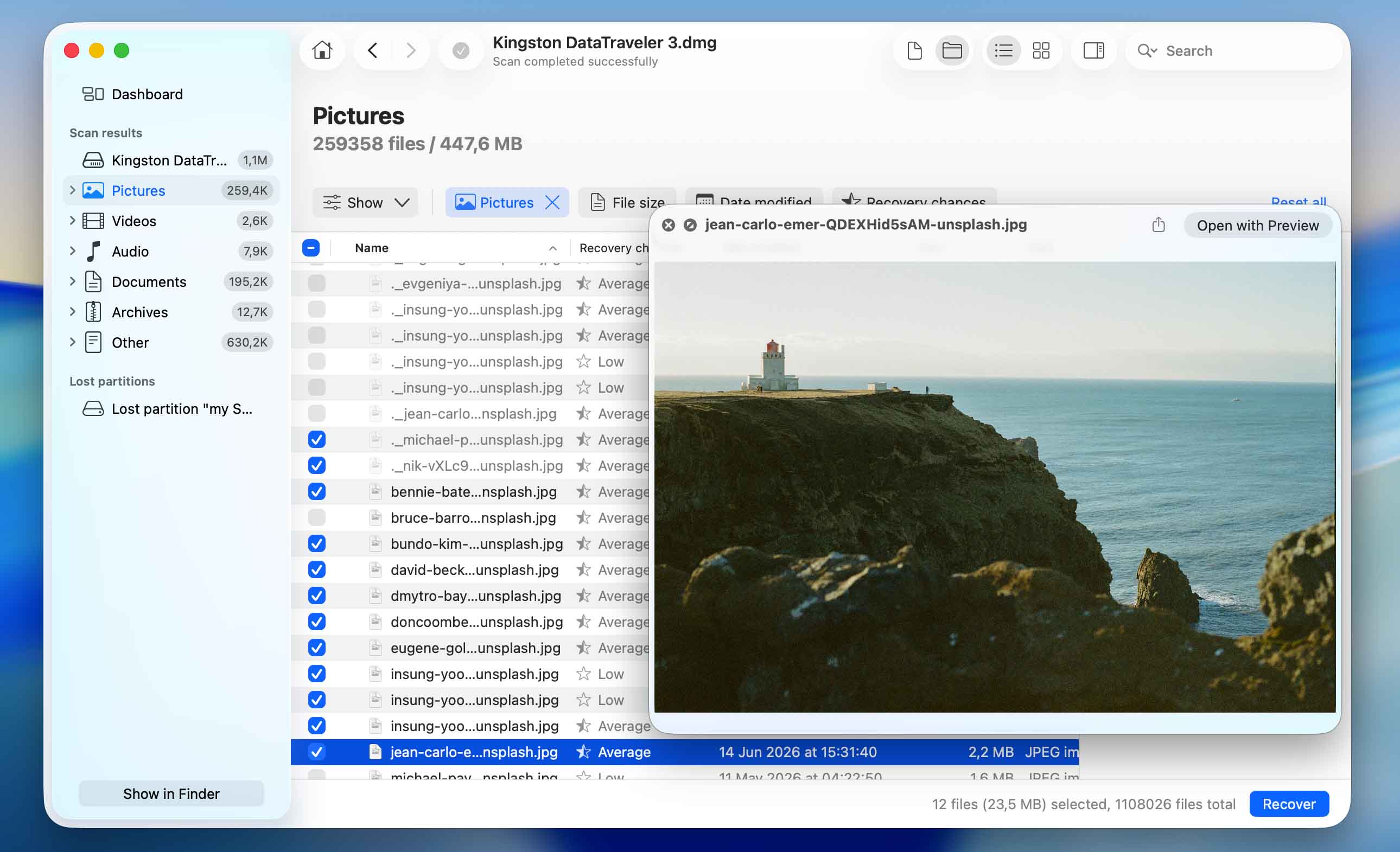Click Archives zip icon in sidebar

(93, 312)
